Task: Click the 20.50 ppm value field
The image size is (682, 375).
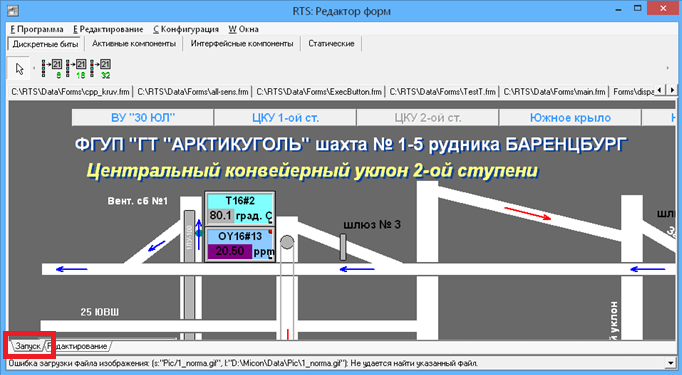Action: pyautogui.click(x=230, y=251)
